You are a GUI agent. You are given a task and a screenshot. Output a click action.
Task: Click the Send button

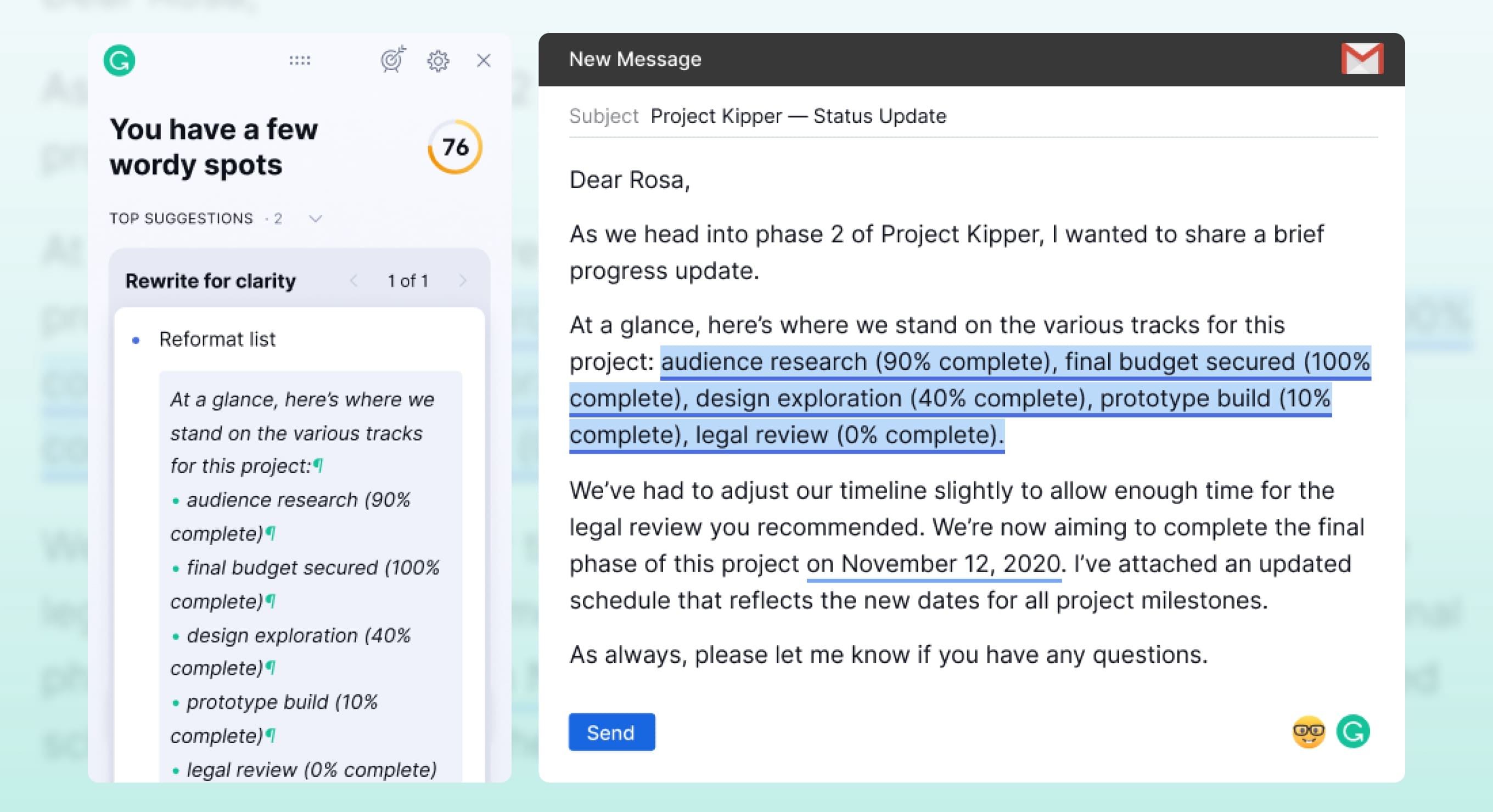[611, 732]
